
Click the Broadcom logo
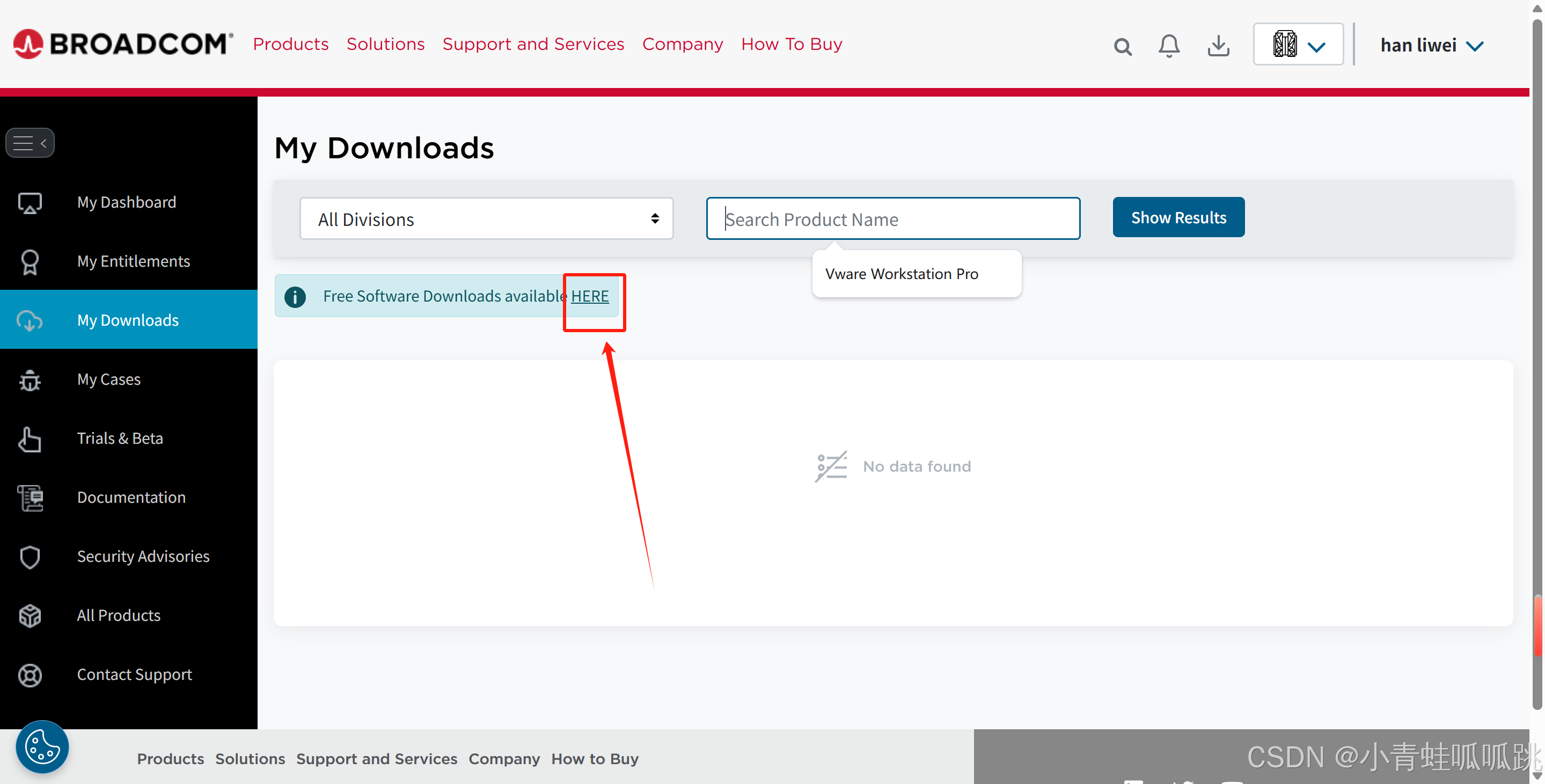point(123,44)
